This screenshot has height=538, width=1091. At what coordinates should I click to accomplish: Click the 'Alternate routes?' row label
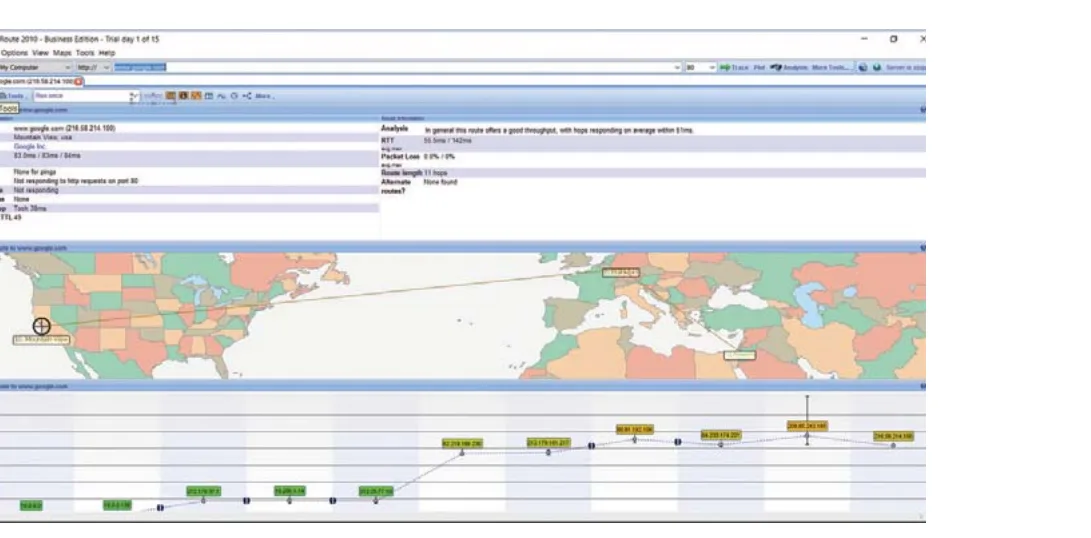point(396,186)
